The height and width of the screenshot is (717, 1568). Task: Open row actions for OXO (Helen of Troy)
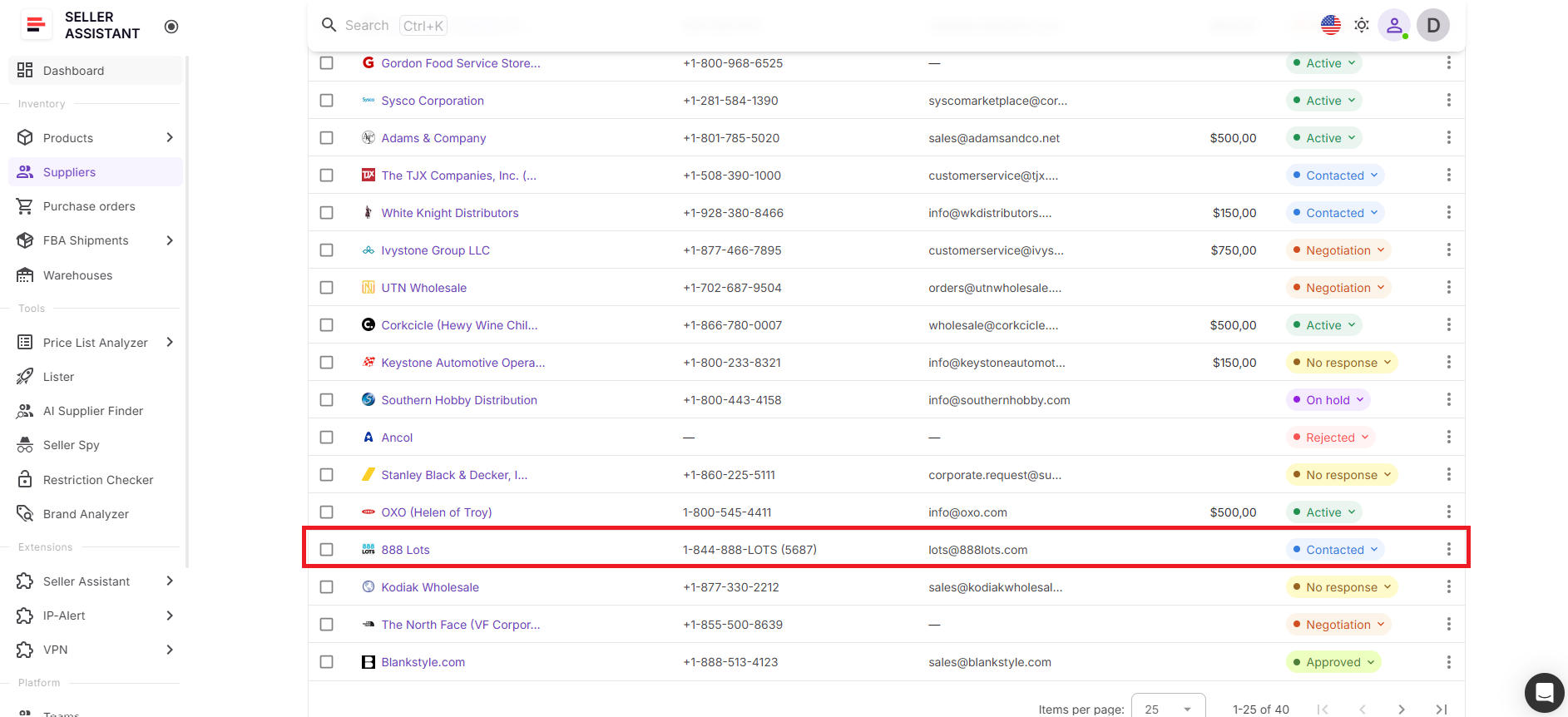[x=1448, y=512]
